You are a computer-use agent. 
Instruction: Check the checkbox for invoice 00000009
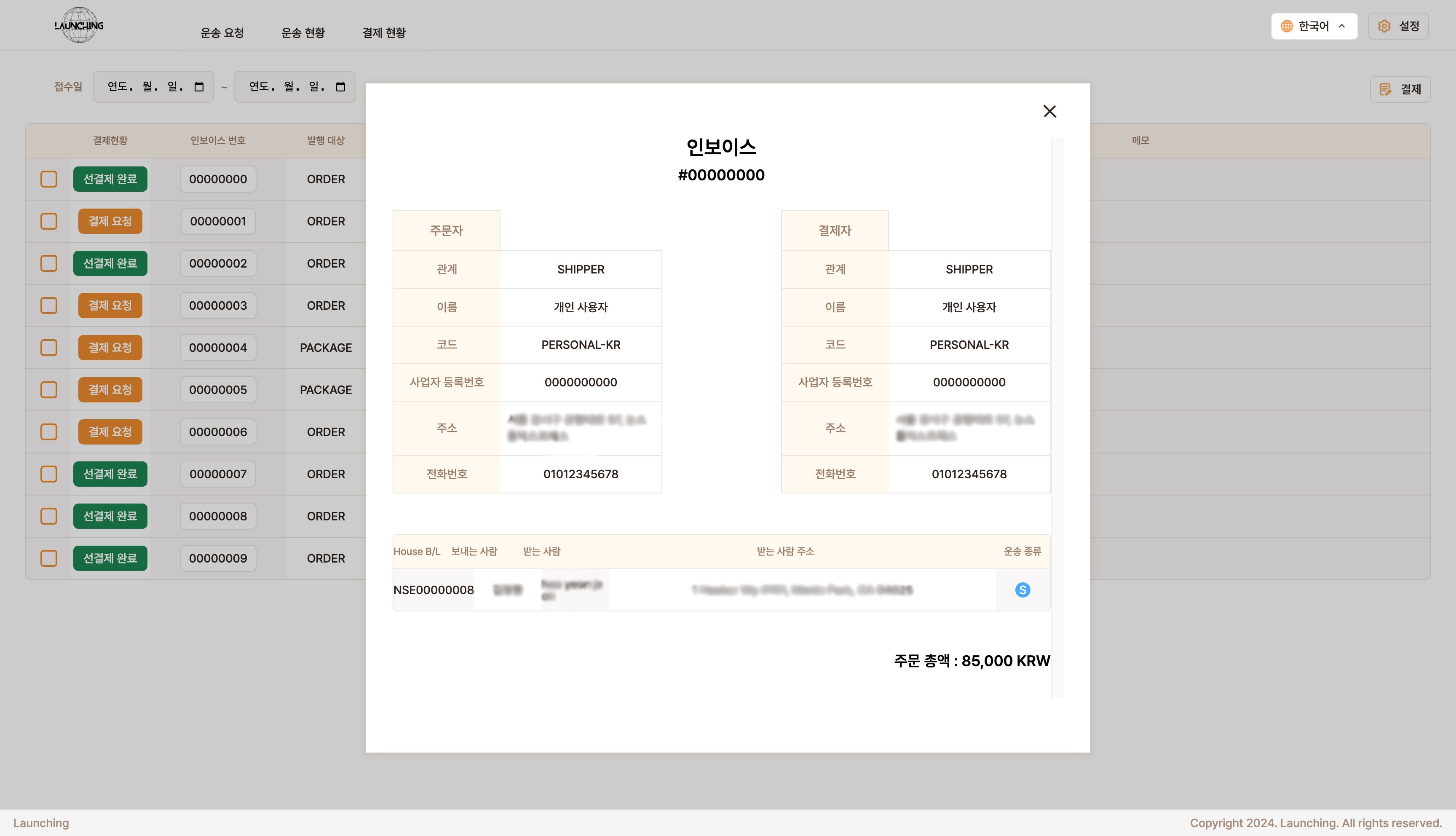(x=49, y=558)
